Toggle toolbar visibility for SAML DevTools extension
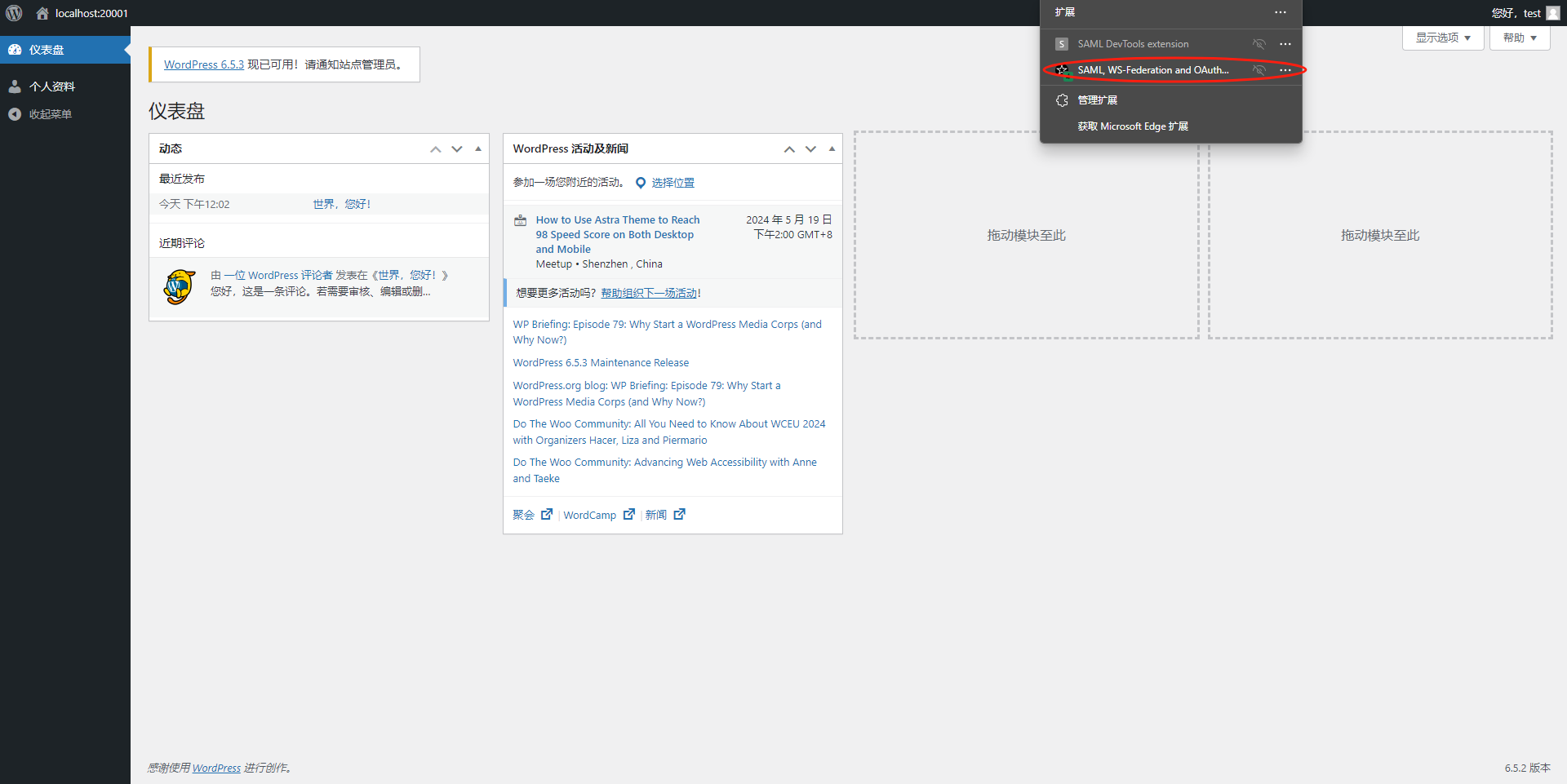Screen dimensions: 1567x784 tap(1258, 44)
